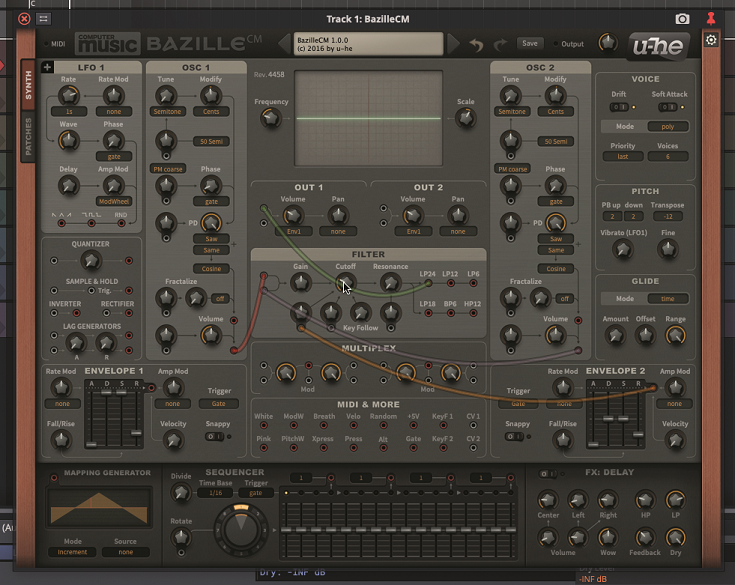Open Voice Priority last selector

pos(622,157)
